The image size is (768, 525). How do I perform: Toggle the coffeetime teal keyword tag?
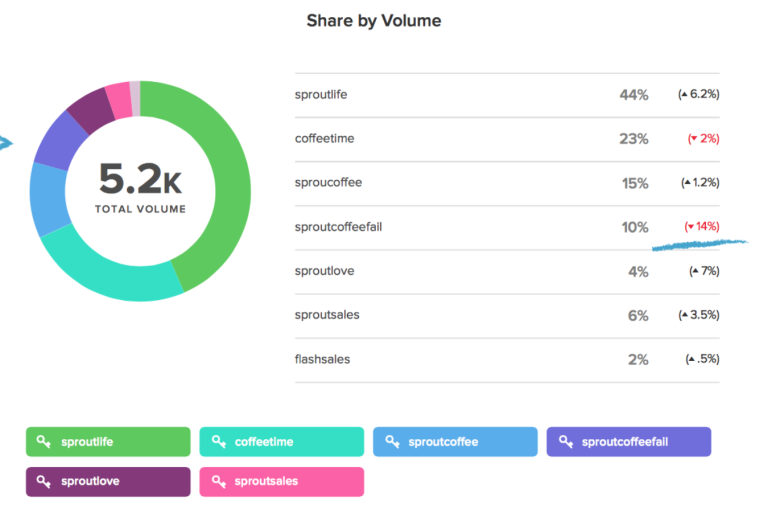(282, 442)
